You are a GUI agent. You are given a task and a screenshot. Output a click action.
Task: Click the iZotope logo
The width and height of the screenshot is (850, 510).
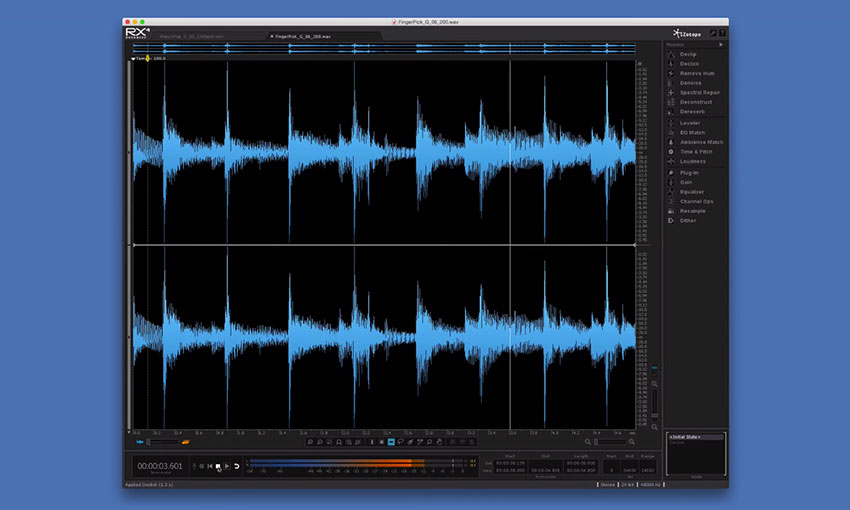pos(687,34)
